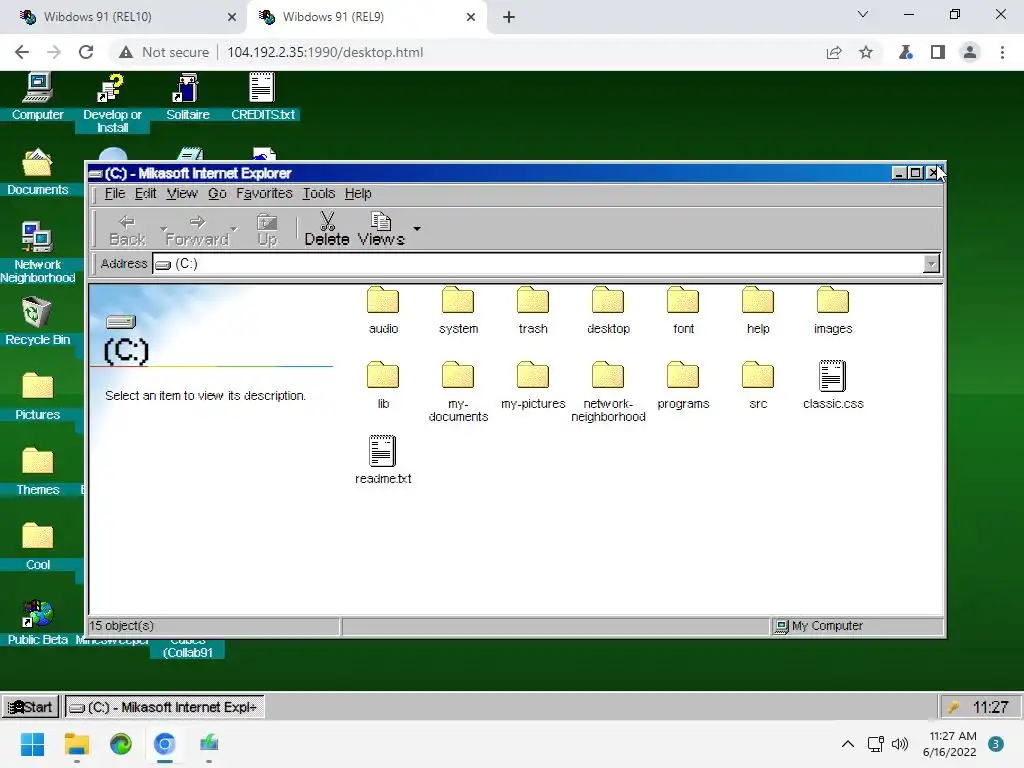This screenshot has width=1024, height=768.
Task: Select the CREDITS.txt desktop icon
Action: pyautogui.click(x=263, y=97)
